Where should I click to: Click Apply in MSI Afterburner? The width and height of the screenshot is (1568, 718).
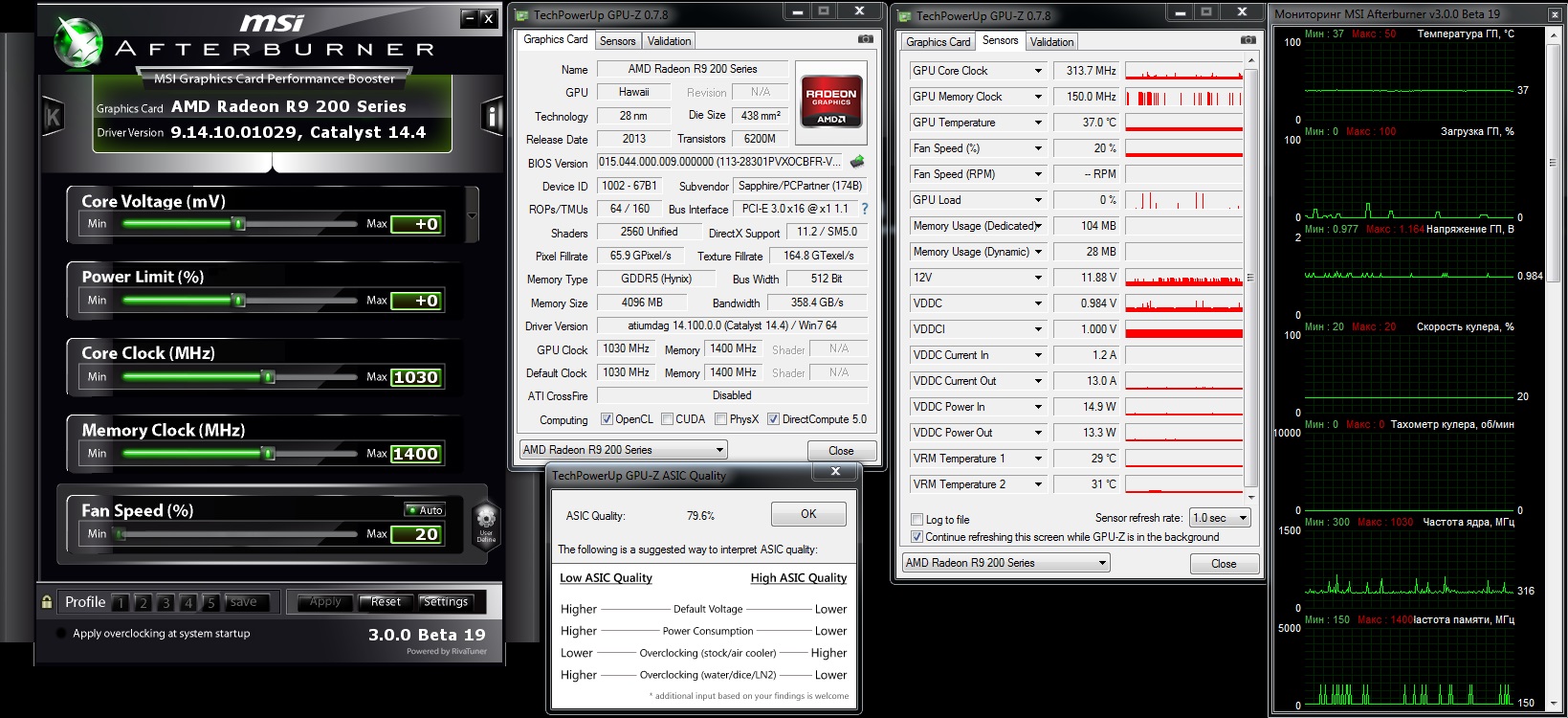(x=325, y=602)
